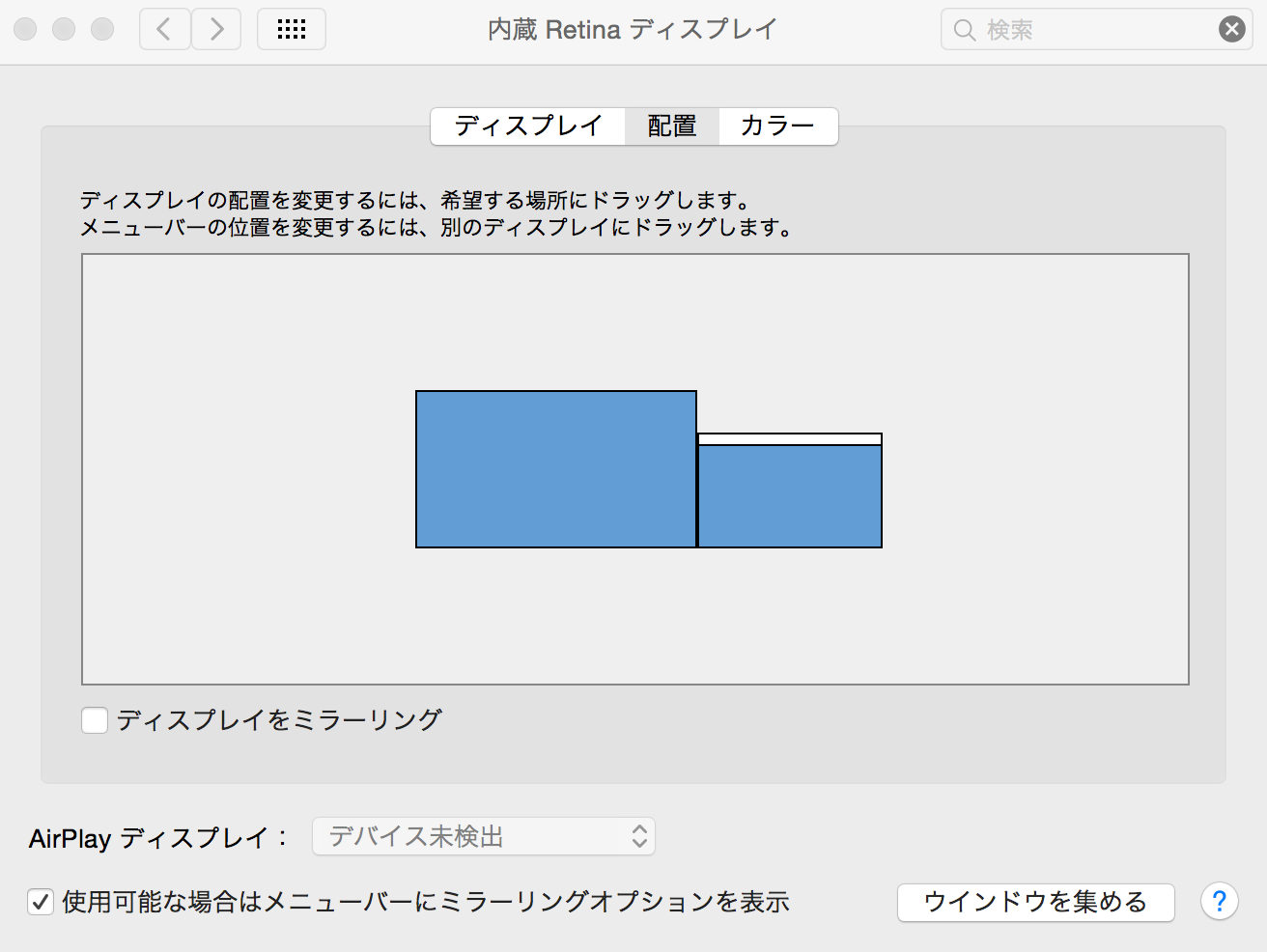The height and width of the screenshot is (952, 1267).
Task: Click the white menu bar strip on small display
Action: [790, 439]
